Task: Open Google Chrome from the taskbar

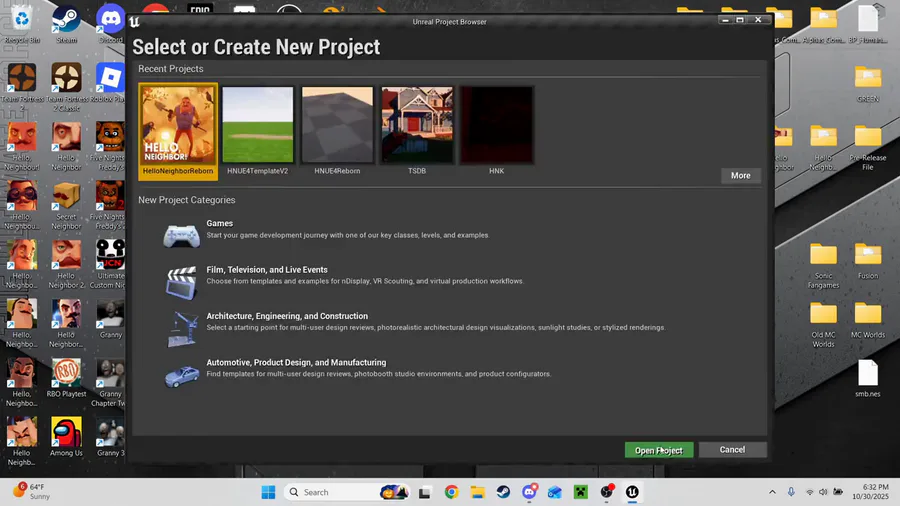Action: point(452,492)
